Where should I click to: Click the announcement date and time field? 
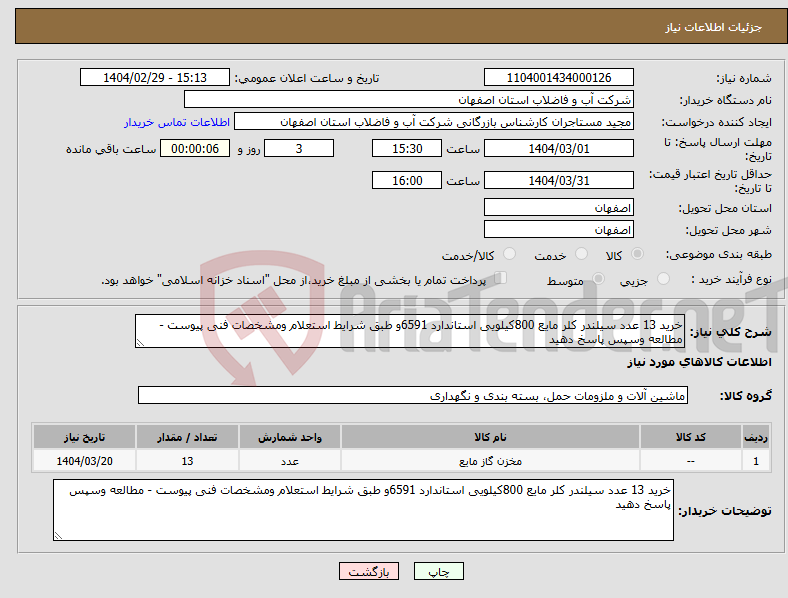coord(155,77)
